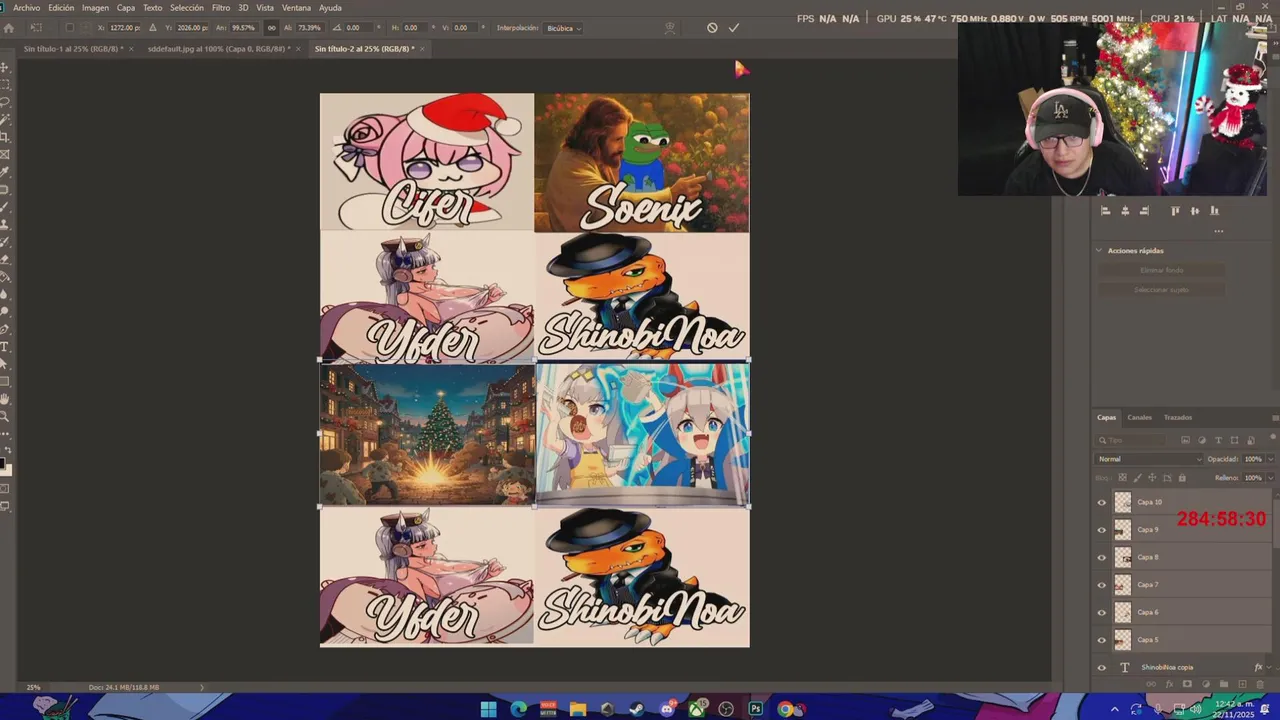The width and height of the screenshot is (1280, 720).
Task: Open the status bar document info arrow
Action: 201,687
